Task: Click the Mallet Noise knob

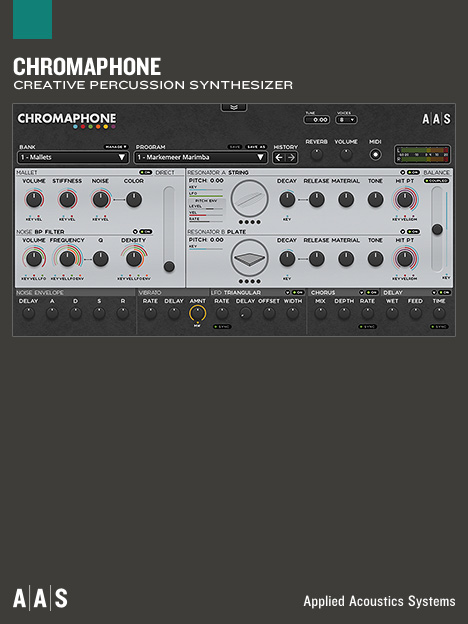Action: pos(100,199)
